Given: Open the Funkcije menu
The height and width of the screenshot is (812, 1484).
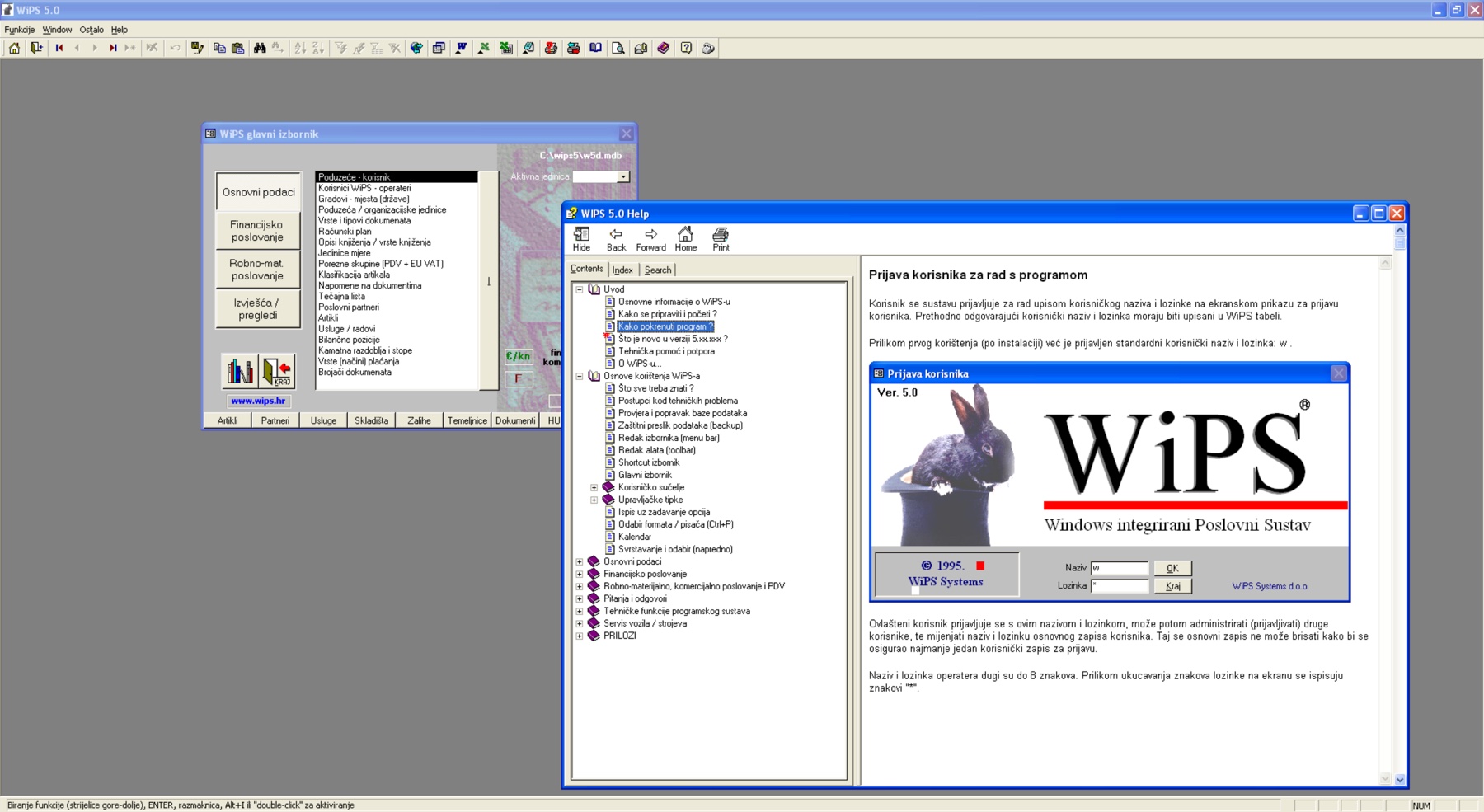Looking at the screenshot, I should tap(19, 30).
